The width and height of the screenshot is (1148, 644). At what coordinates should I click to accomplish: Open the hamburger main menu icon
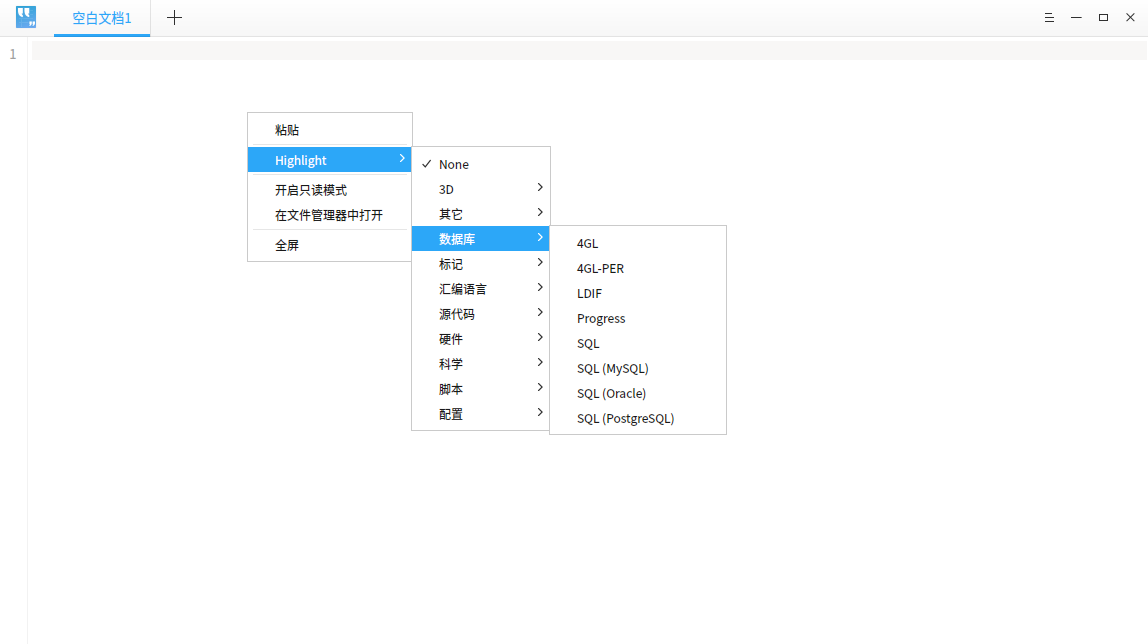coord(1049,18)
